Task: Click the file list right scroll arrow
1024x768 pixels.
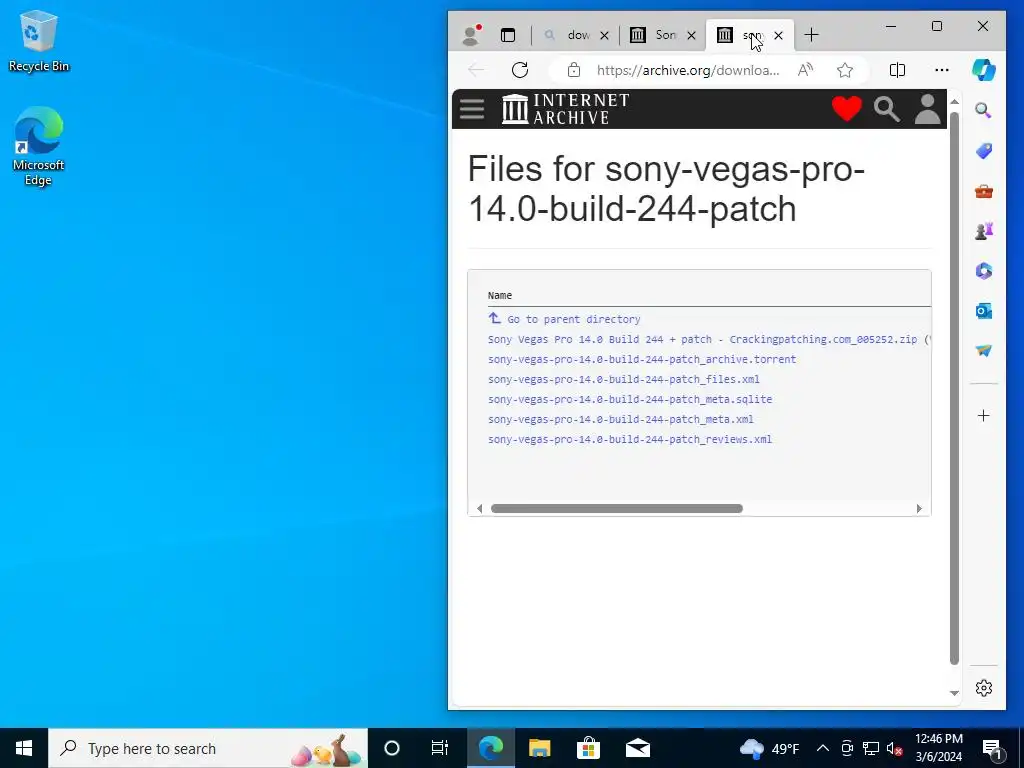Action: (919, 508)
